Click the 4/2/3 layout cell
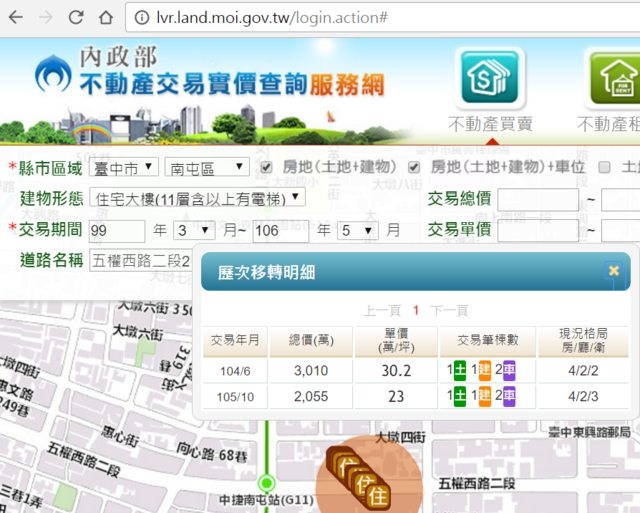The width and height of the screenshot is (640, 513). point(583,397)
